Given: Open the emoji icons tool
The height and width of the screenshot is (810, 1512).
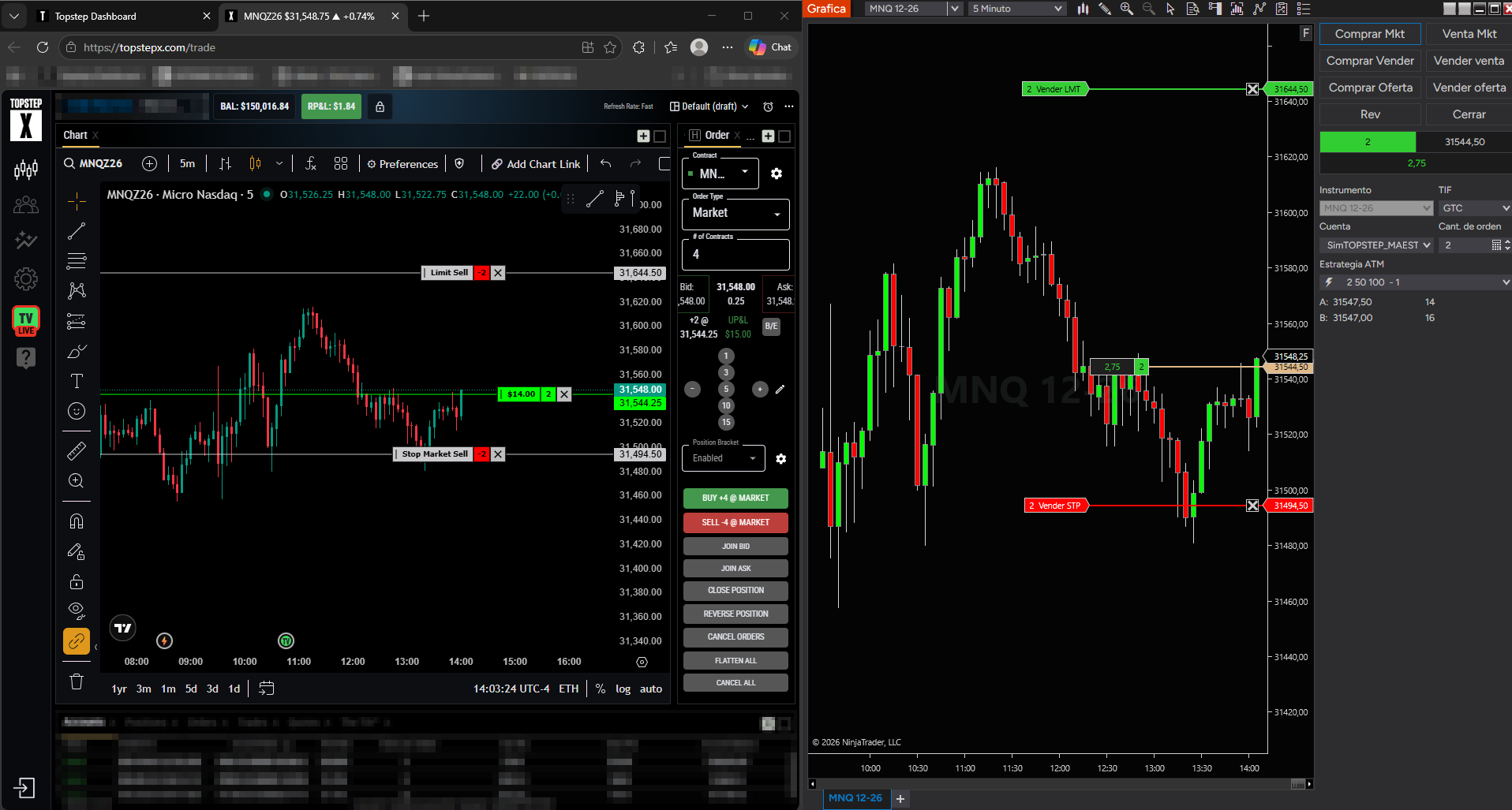Looking at the screenshot, I should 77,411.
